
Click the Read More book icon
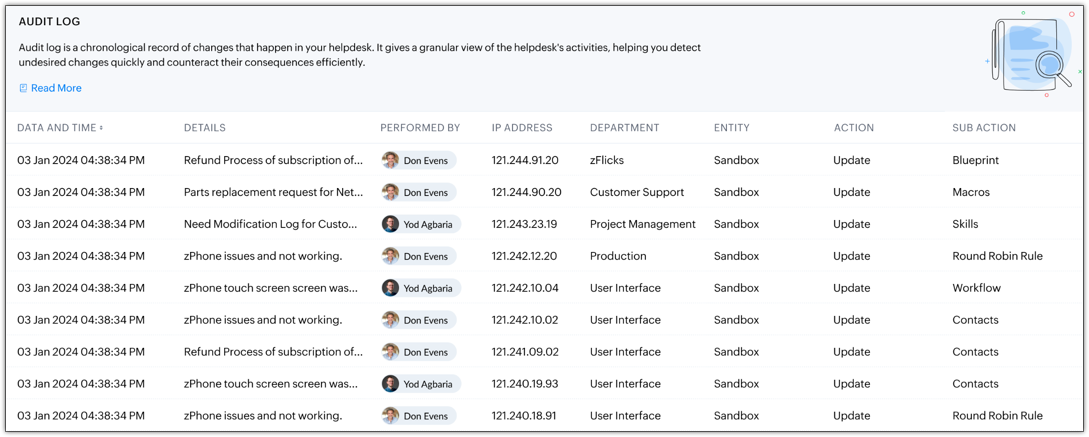tap(23, 88)
